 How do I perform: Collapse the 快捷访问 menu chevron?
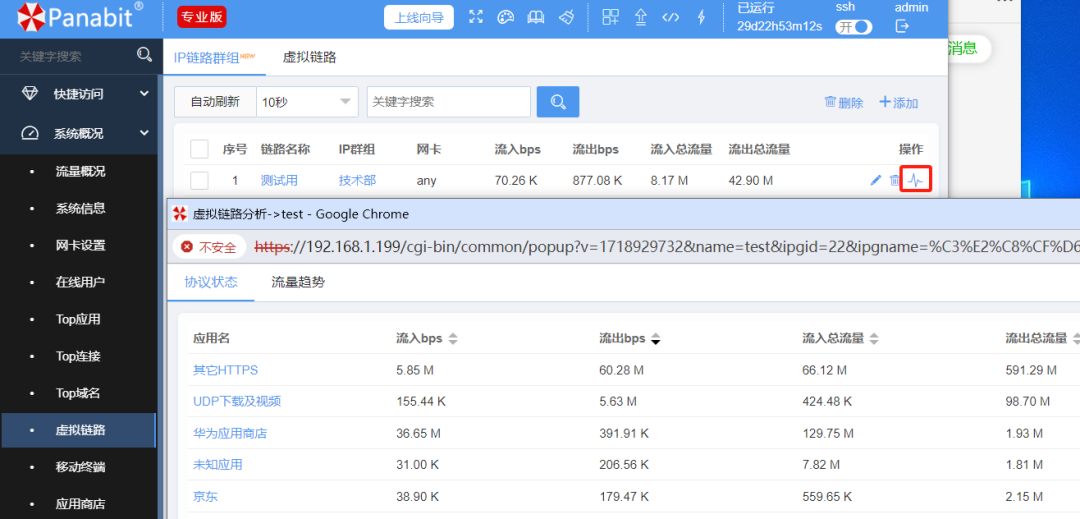(144, 94)
